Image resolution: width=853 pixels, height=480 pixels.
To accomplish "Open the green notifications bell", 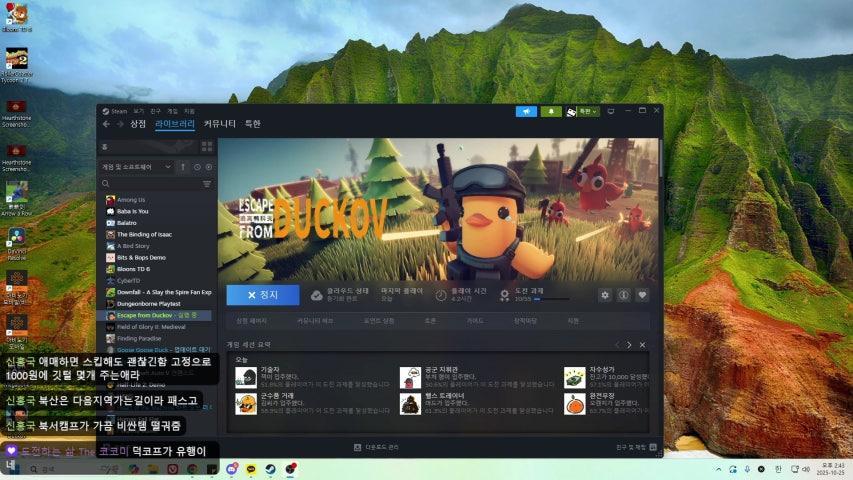I will pos(550,111).
